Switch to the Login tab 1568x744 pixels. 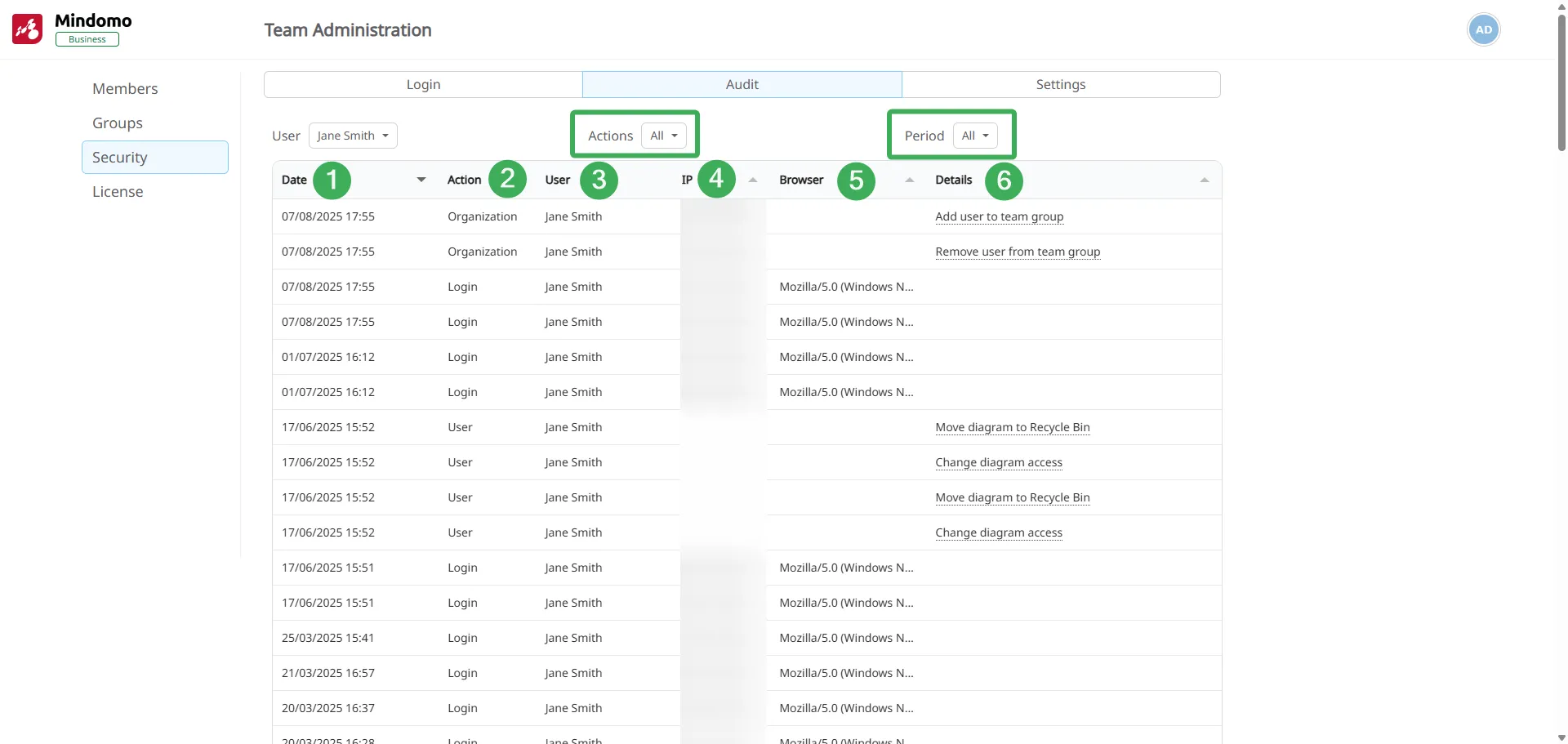(x=423, y=85)
